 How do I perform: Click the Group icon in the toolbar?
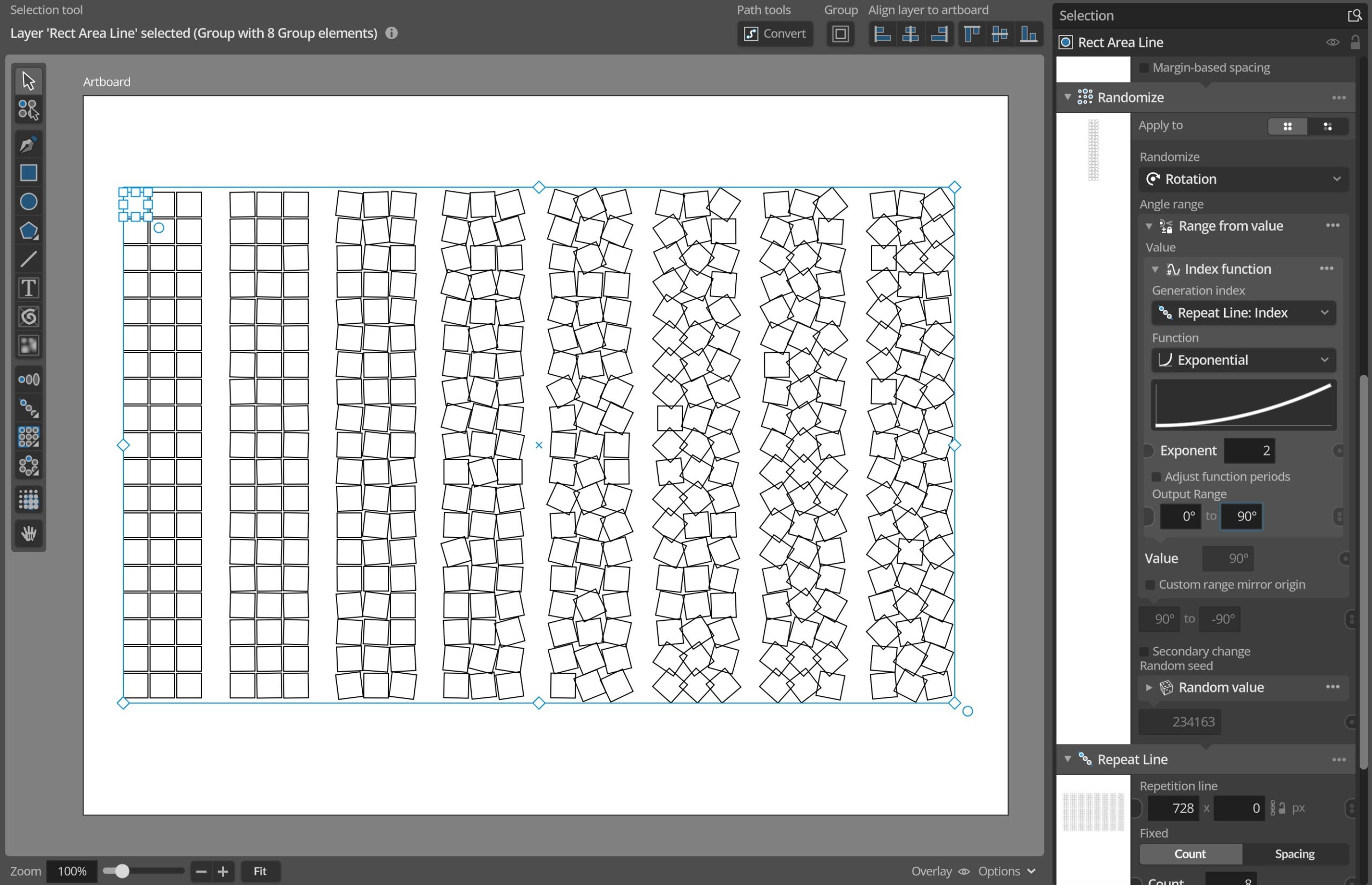point(840,34)
